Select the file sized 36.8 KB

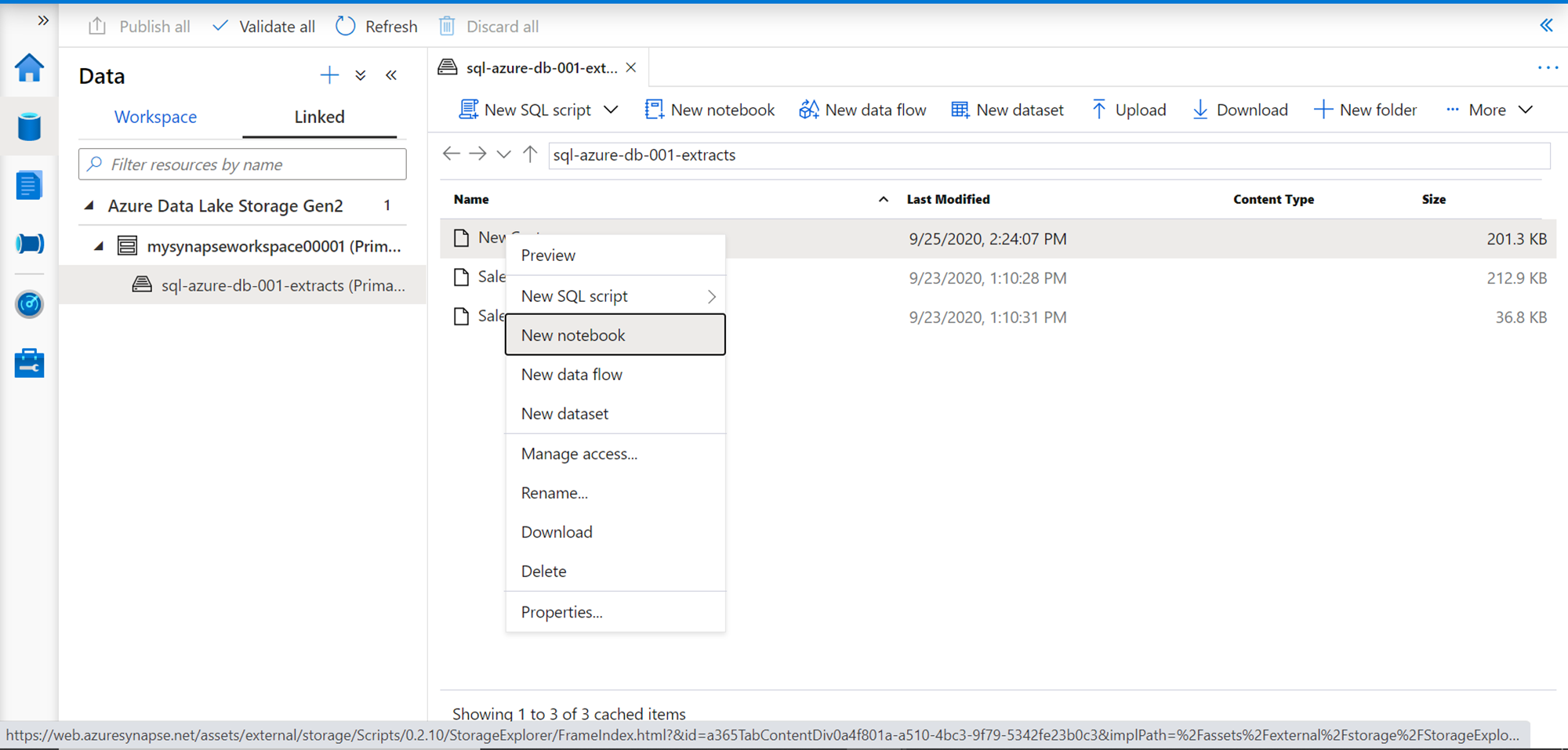pyautogui.click(x=998, y=317)
